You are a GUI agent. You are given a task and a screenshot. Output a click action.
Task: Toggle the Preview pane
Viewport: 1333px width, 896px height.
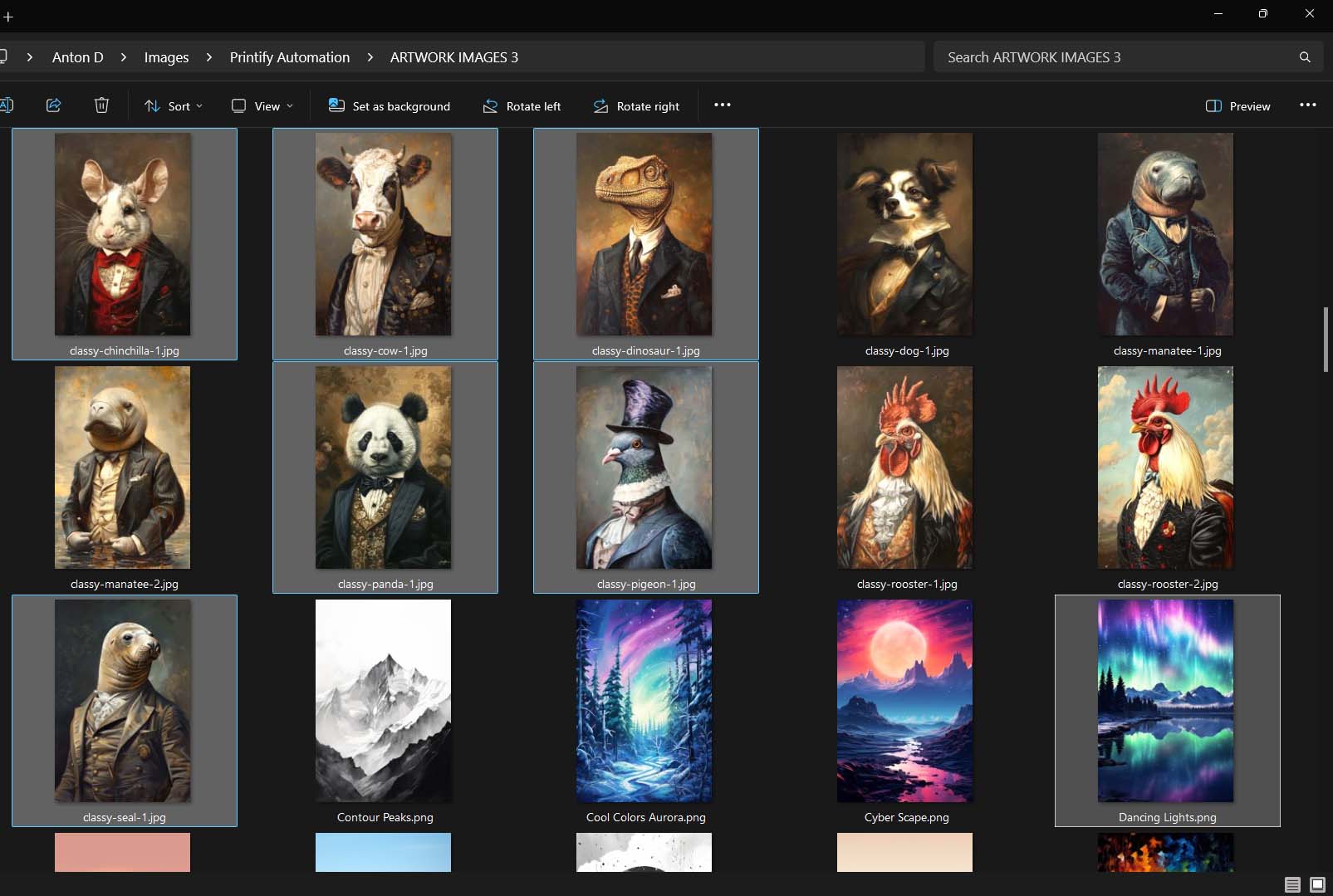point(1237,105)
